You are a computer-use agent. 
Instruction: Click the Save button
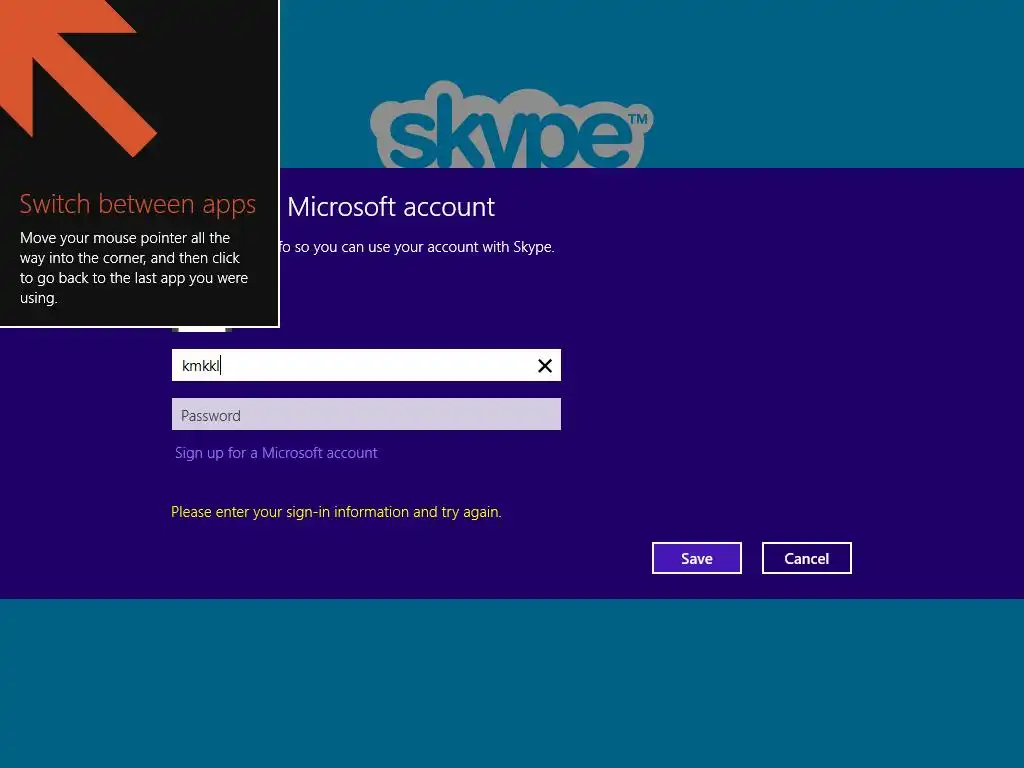[697, 558]
